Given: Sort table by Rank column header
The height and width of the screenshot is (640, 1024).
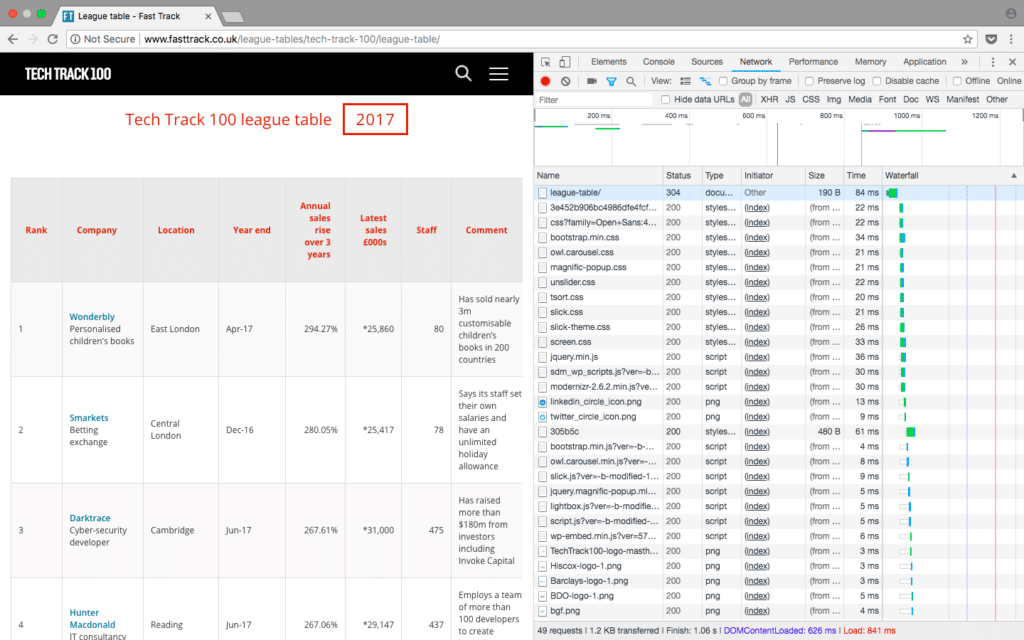Looking at the screenshot, I should [x=37, y=230].
